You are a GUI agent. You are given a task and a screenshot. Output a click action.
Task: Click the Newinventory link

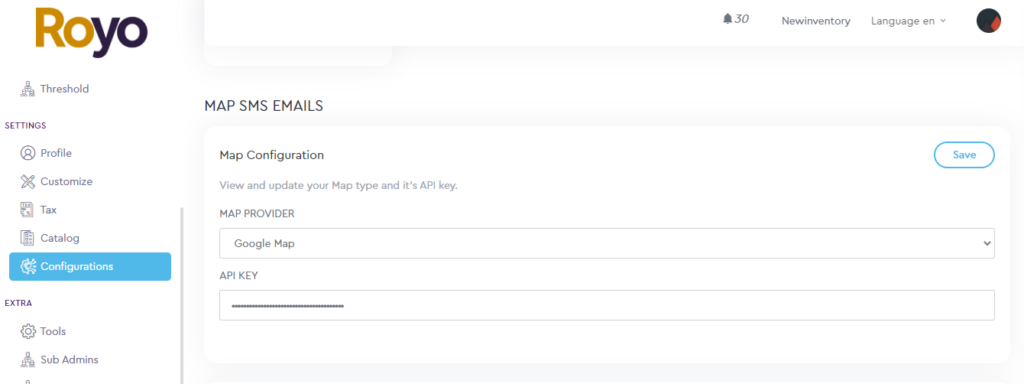tap(816, 21)
